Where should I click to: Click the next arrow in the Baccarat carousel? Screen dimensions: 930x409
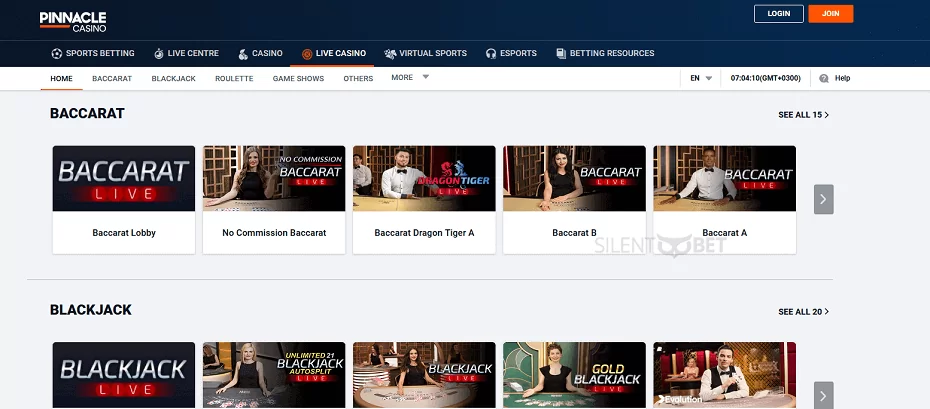pyautogui.click(x=823, y=199)
